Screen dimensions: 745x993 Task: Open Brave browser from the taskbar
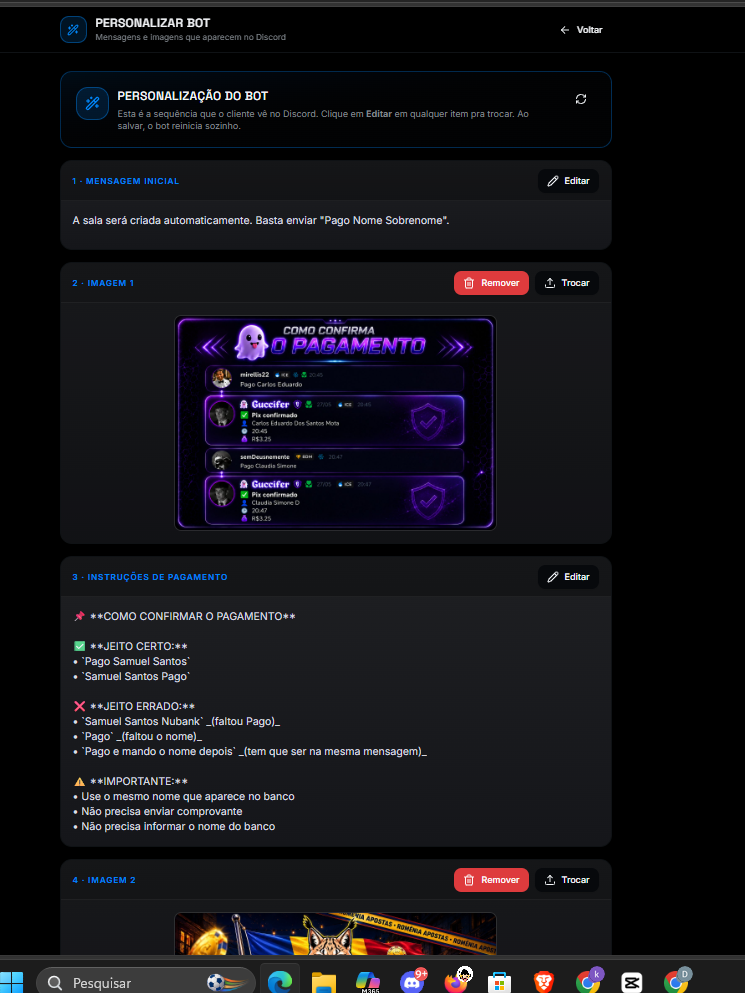(543, 982)
